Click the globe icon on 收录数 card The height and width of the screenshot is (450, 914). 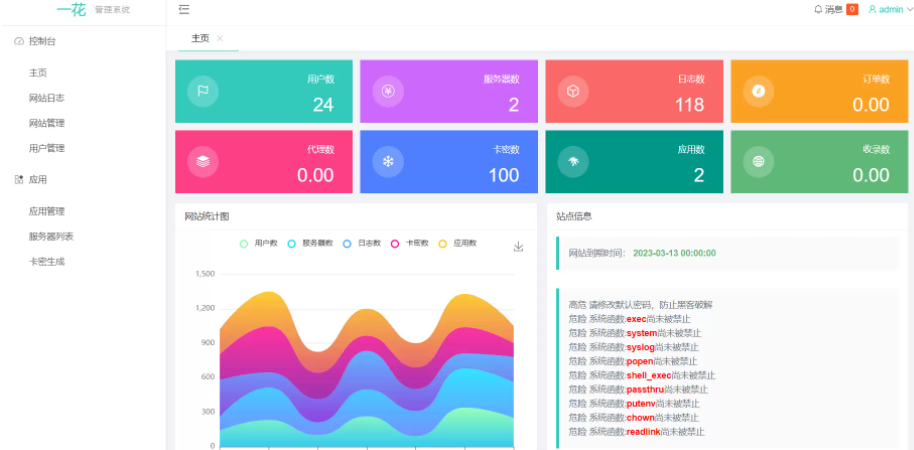pyautogui.click(x=758, y=161)
